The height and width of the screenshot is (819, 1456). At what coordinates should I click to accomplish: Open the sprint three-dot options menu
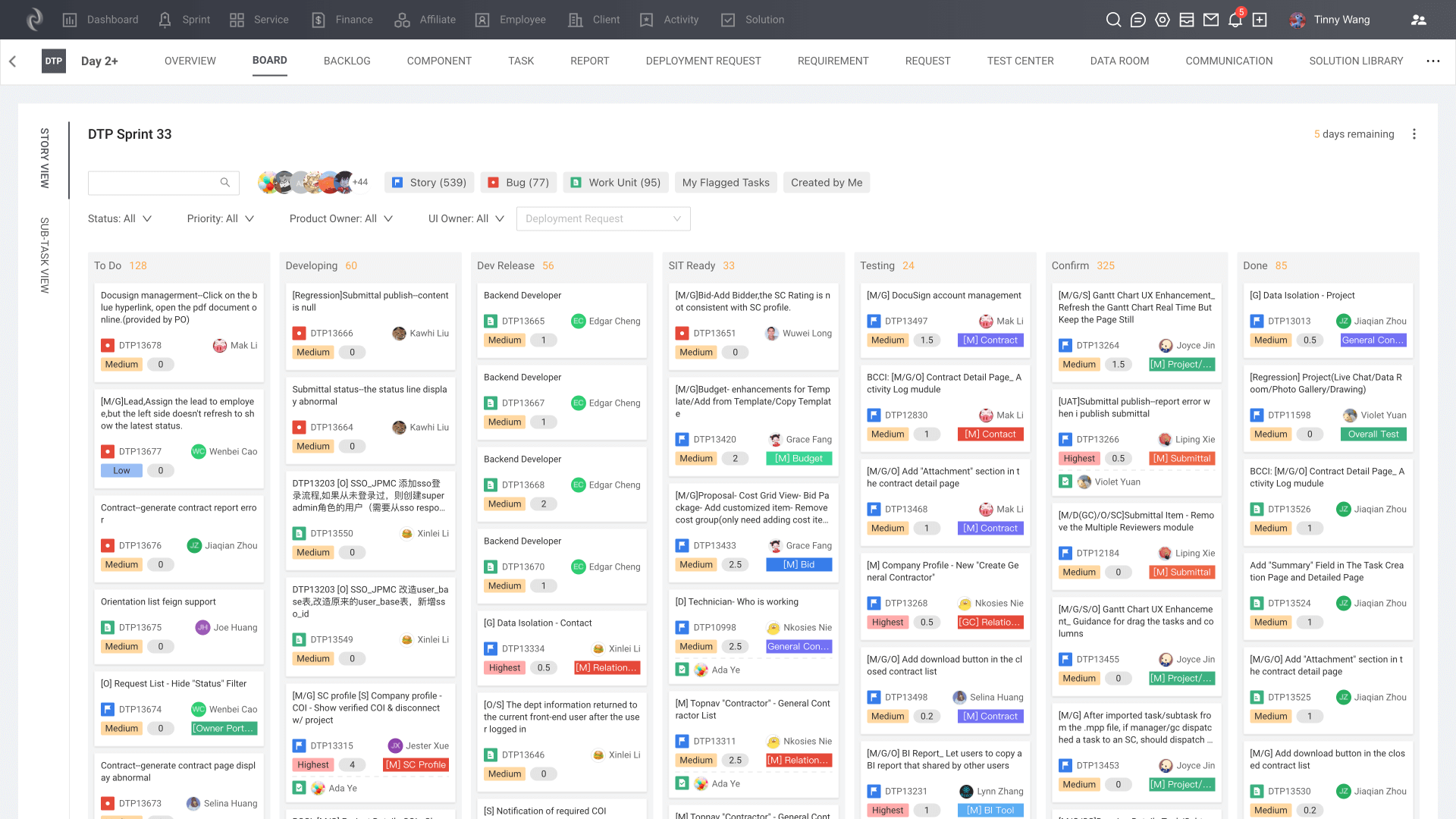pos(1414,134)
